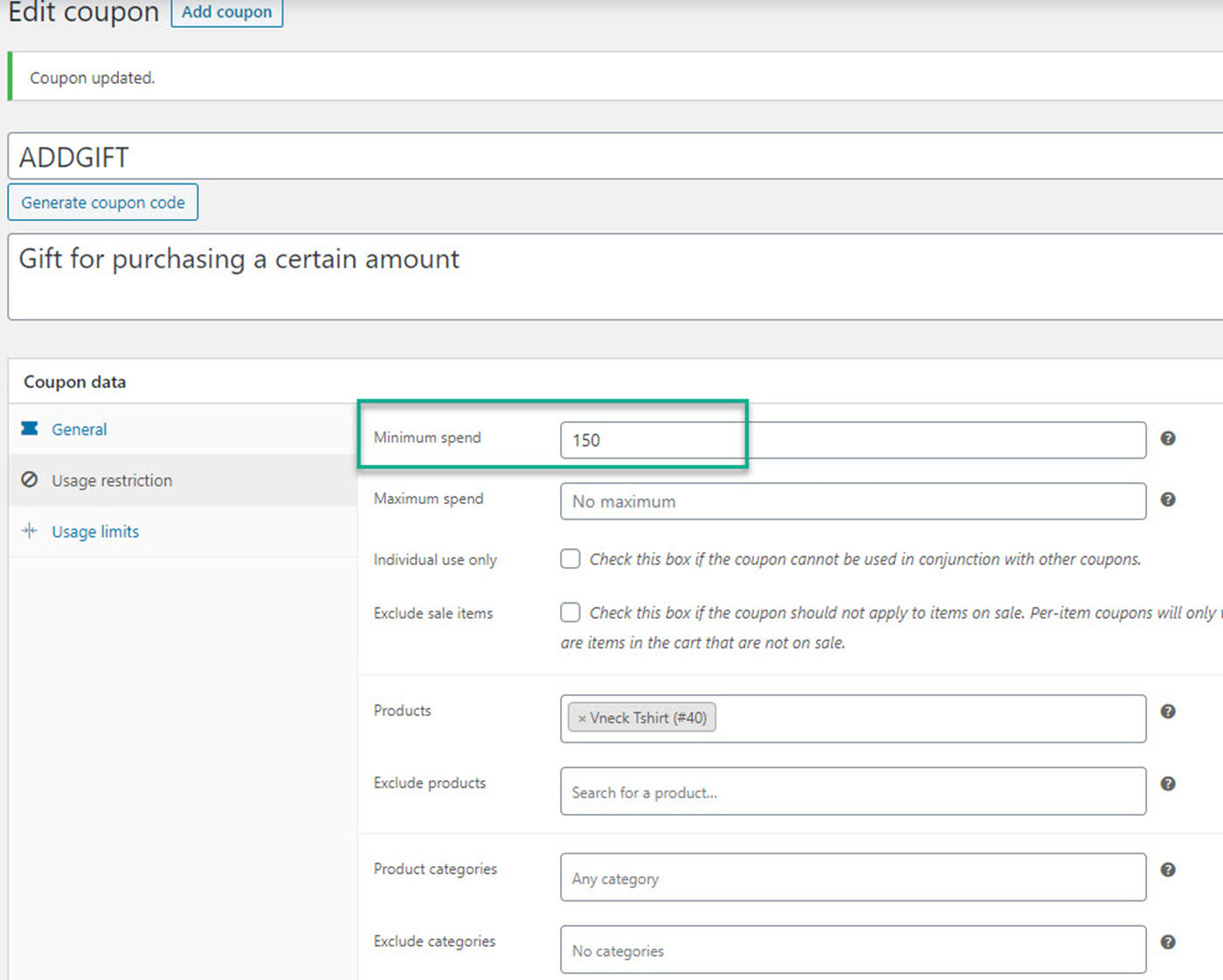The image size is (1223, 980).
Task: Remove Vneck Tshirt tag using its x icon
Action: 582,719
